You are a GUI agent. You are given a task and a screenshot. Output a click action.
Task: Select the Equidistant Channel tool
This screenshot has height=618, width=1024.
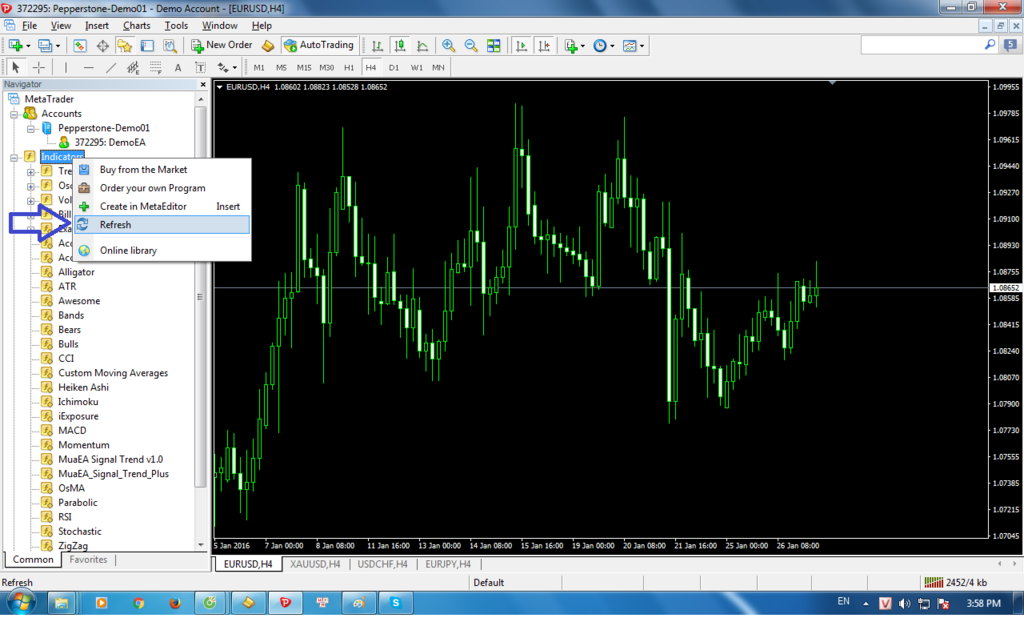pyautogui.click(x=133, y=67)
